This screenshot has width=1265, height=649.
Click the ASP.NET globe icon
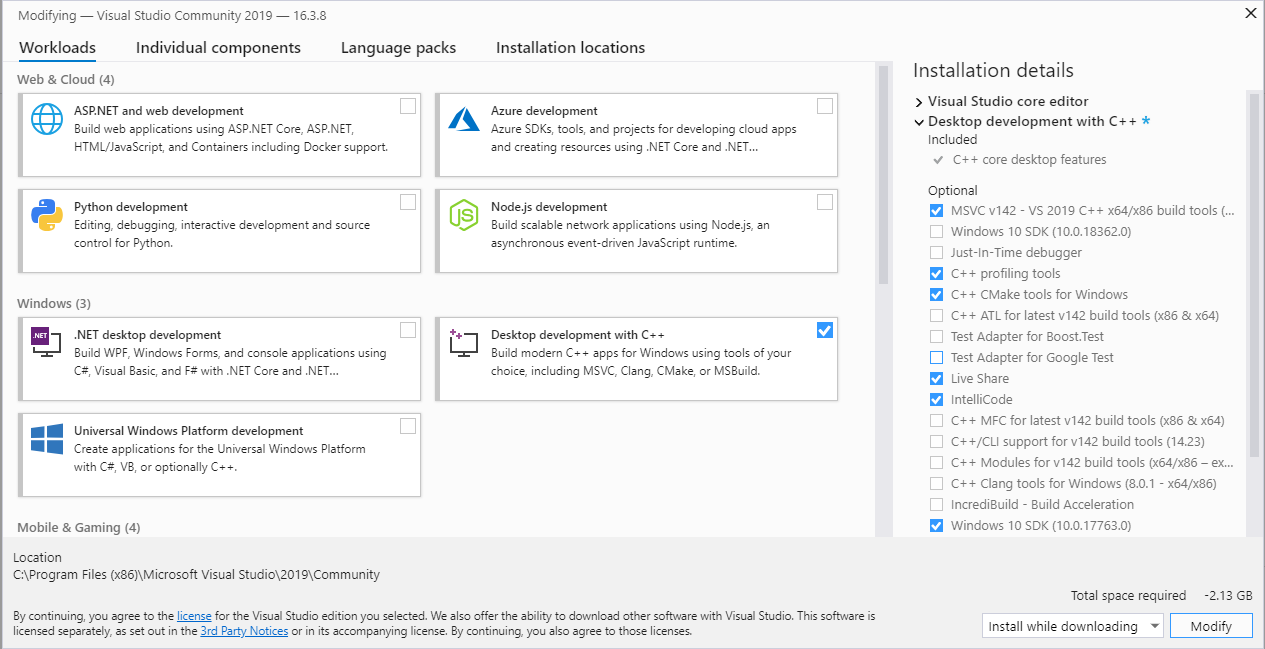(x=47, y=119)
